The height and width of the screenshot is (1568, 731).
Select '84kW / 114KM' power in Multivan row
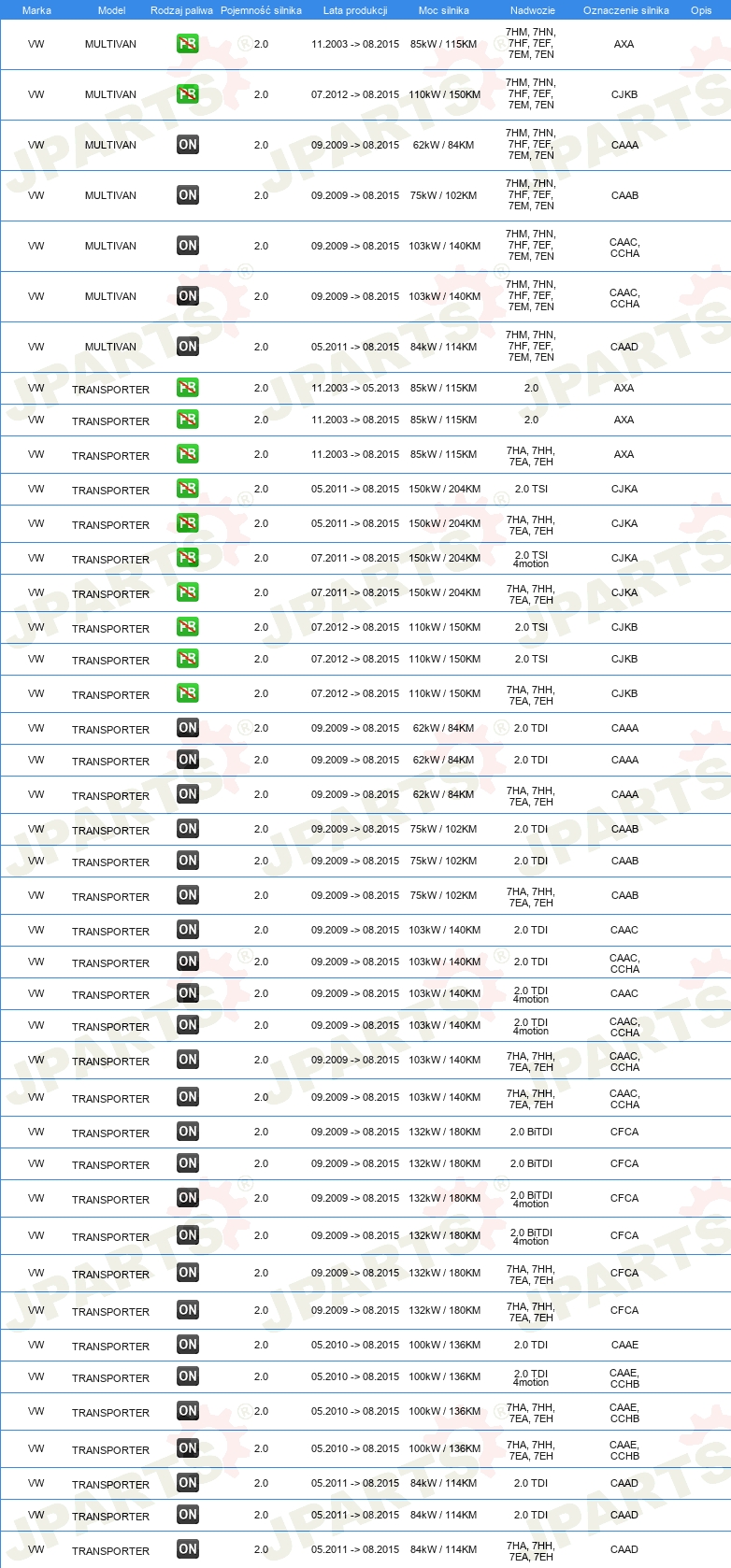pos(444,347)
